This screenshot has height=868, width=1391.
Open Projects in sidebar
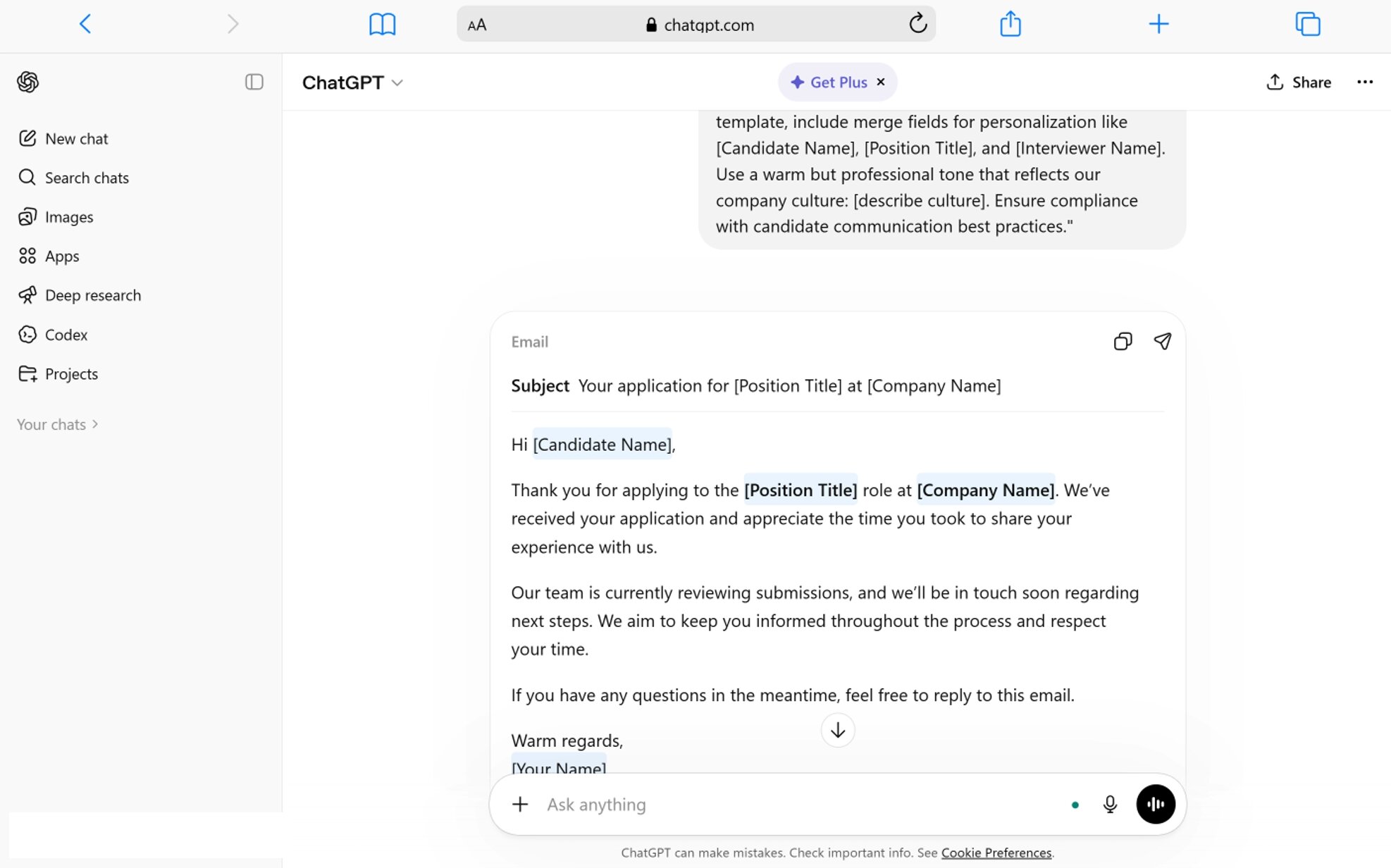(58, 374)
